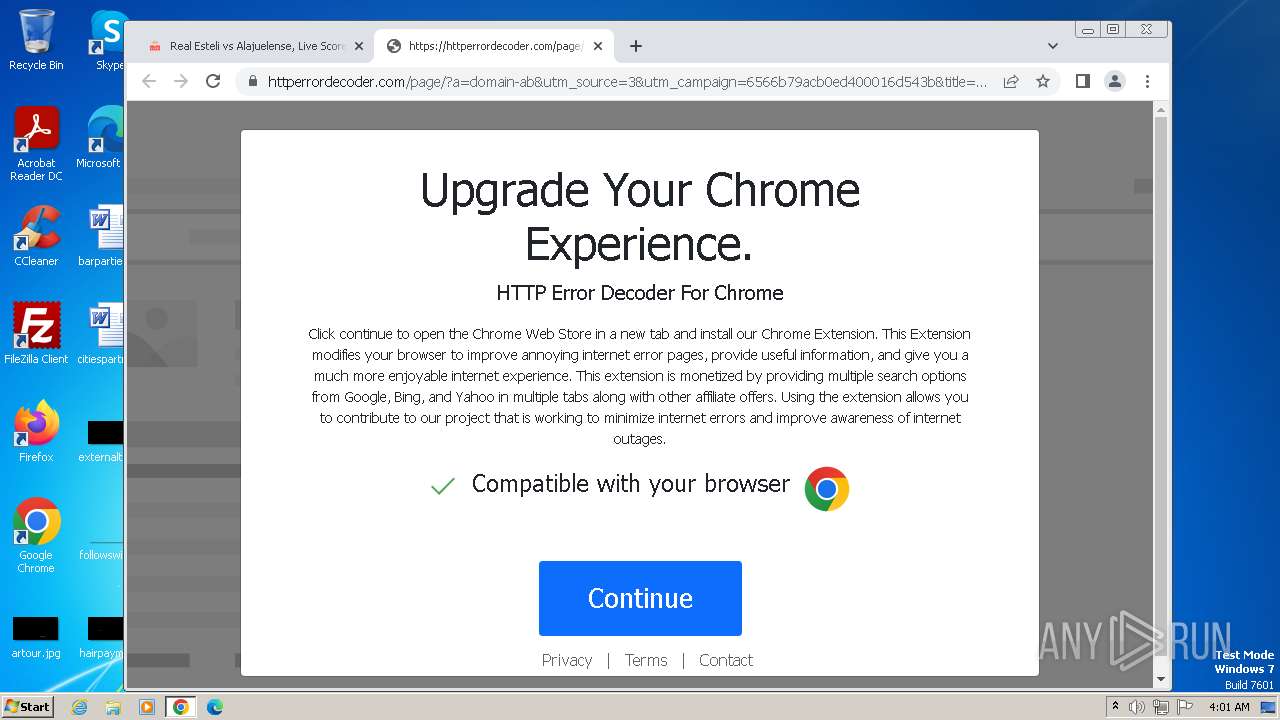Click the Chrome logo in dialog
The height and width of the screenshot is (720, 1280).
(827, 489)
